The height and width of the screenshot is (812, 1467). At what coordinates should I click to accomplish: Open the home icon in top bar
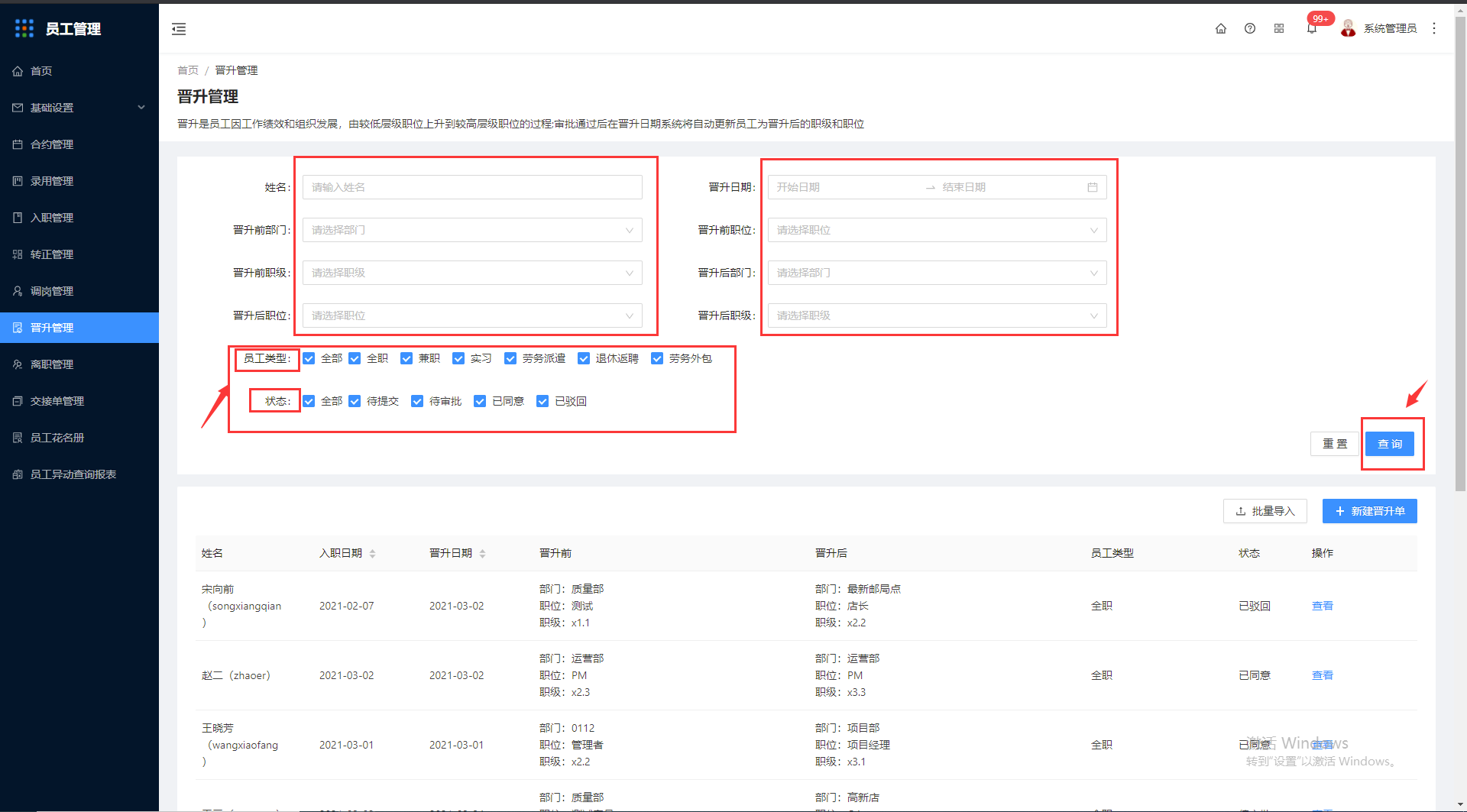coord(1221,28)
